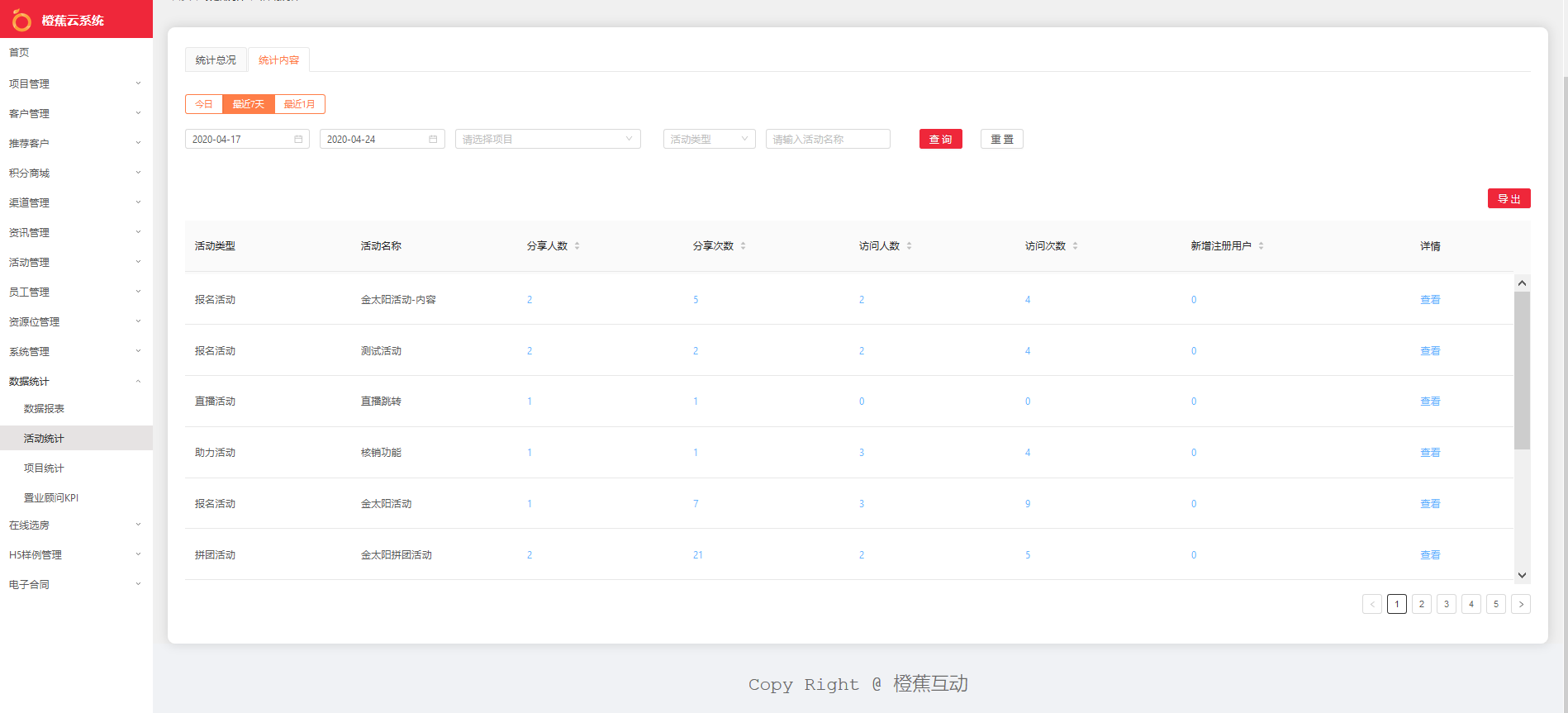Go to page 2
1568x713 pixels.
(x=1422, y=604)
